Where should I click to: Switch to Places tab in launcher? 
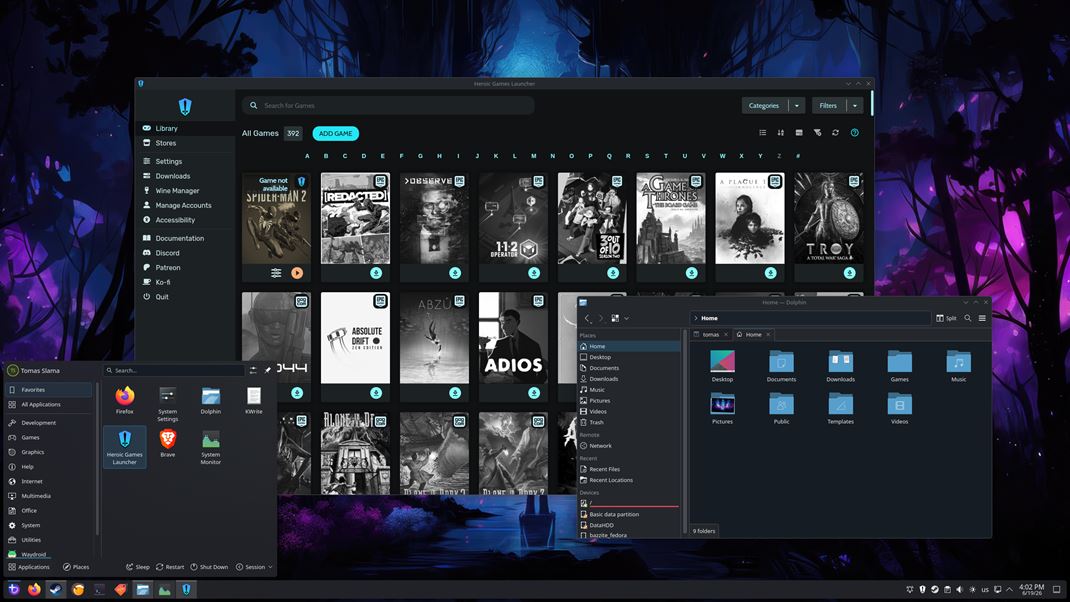76,567
